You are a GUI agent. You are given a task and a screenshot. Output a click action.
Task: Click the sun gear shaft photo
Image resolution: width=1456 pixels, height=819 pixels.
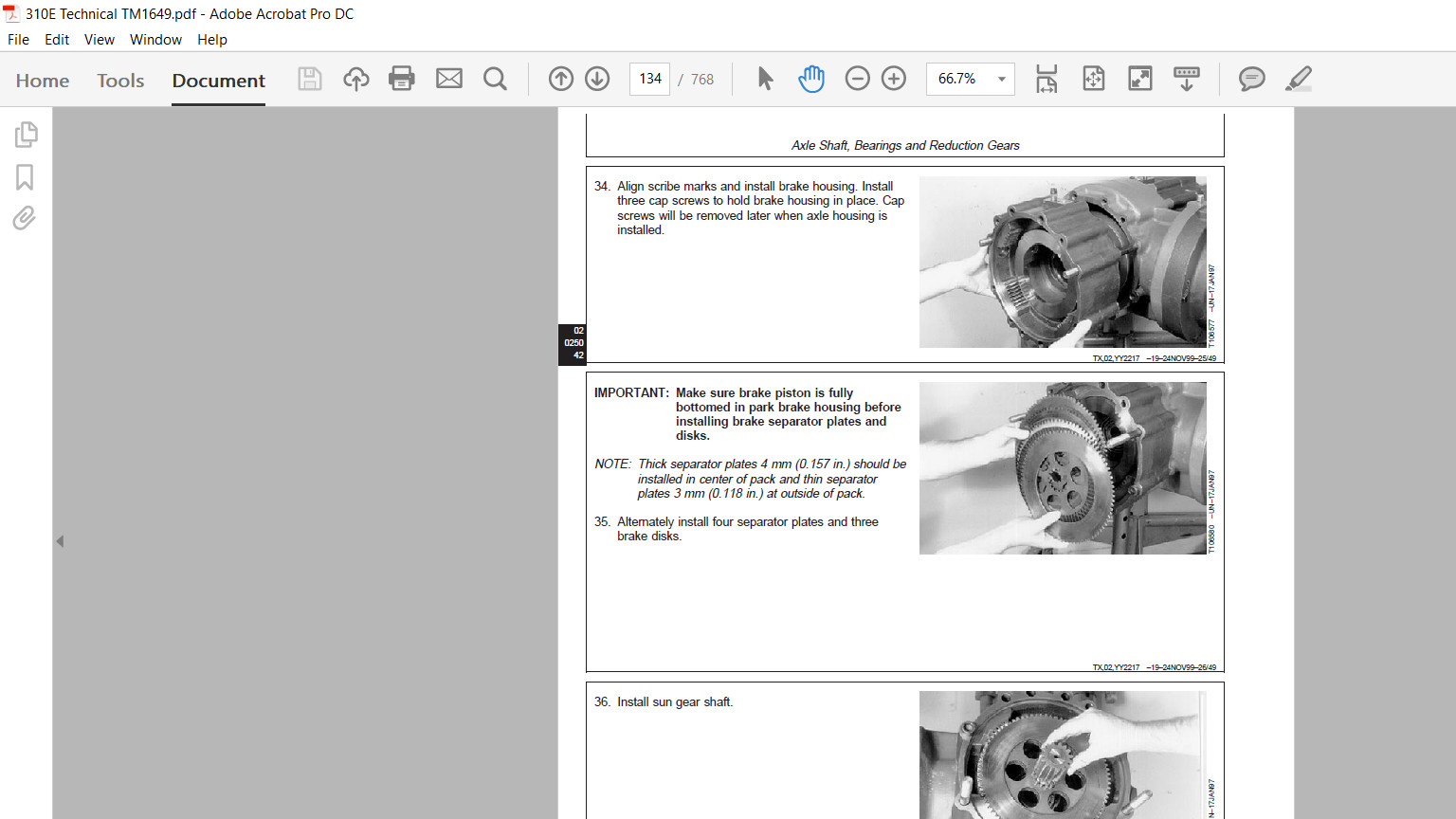(1063, 755)
